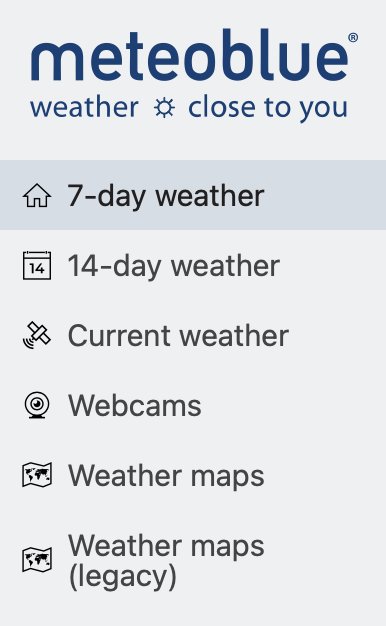
Task: Click the highlighted 7-day weather row background
Action: coord(193,195)
